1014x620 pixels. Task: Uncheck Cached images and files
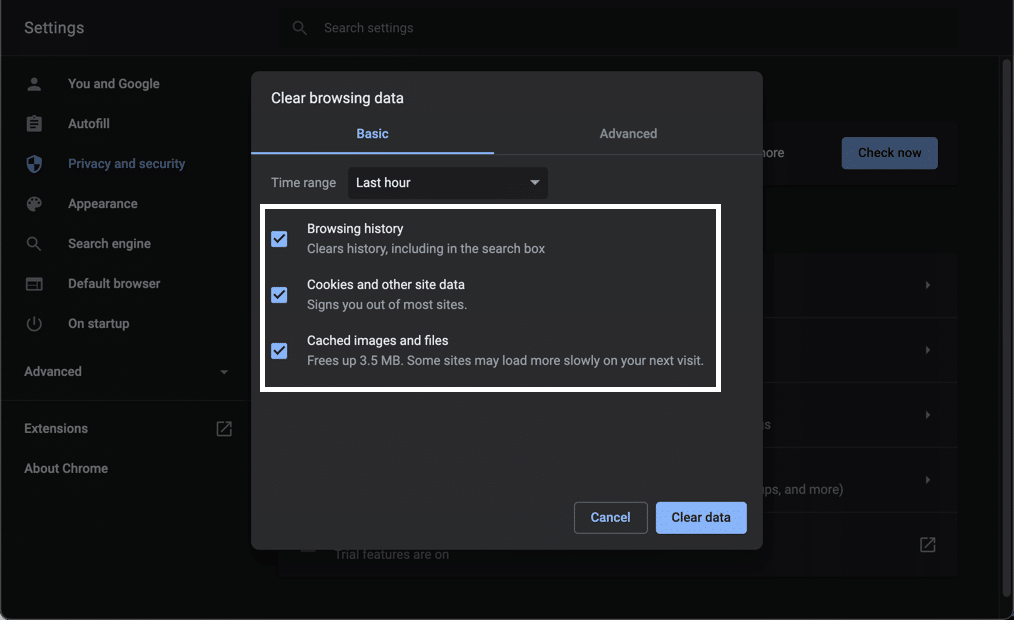coord(279,350)
